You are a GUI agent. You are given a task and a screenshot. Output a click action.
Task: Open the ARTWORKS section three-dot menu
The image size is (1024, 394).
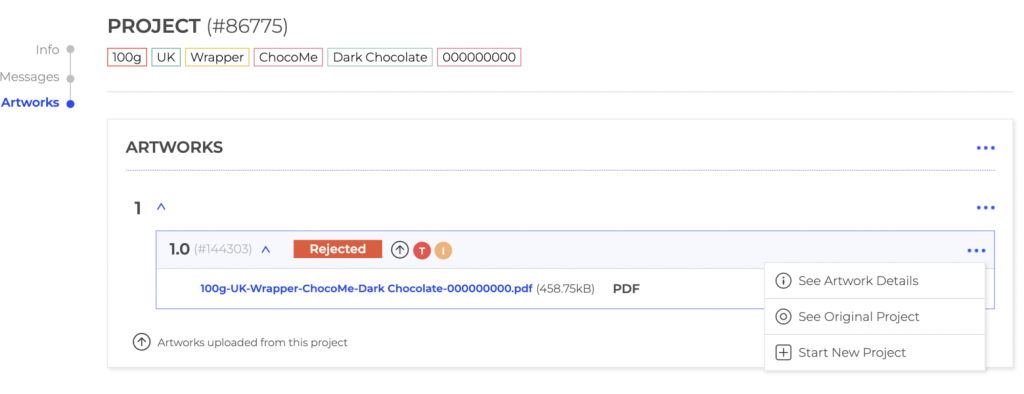[985, 148]
